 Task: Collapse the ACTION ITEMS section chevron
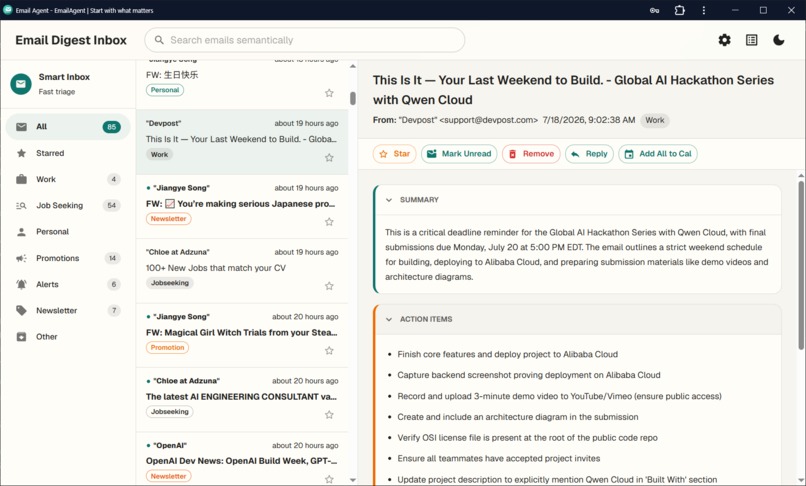point(389,319)
